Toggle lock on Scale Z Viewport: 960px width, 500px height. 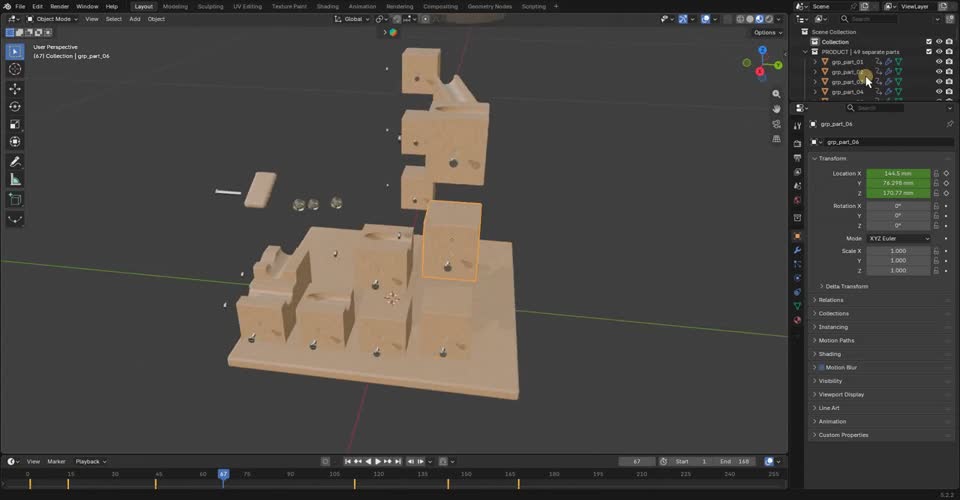point(936,271)
